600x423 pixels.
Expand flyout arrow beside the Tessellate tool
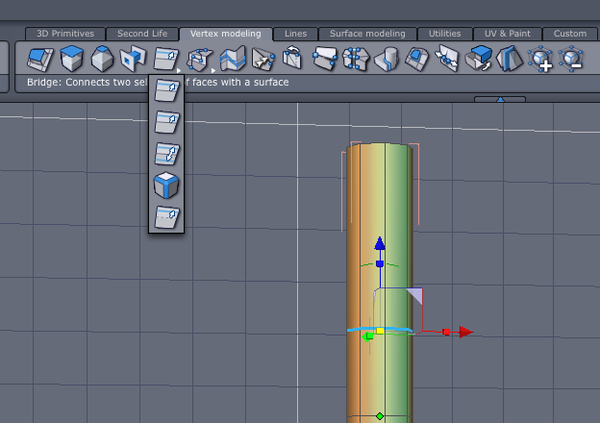213,71
